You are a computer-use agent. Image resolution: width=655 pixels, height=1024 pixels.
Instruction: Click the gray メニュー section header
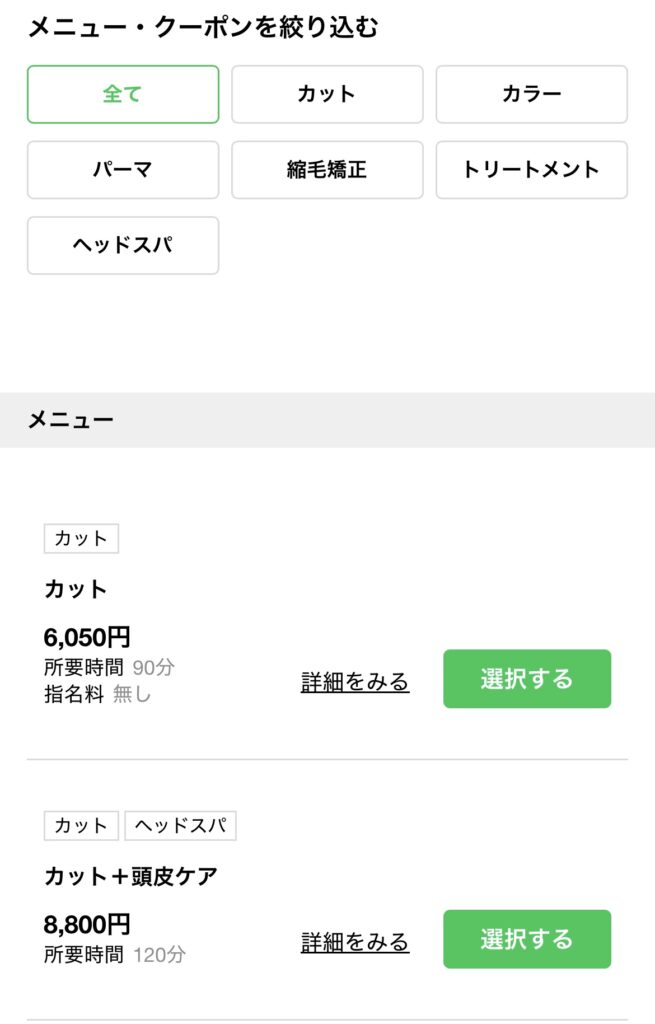(70, 420)
